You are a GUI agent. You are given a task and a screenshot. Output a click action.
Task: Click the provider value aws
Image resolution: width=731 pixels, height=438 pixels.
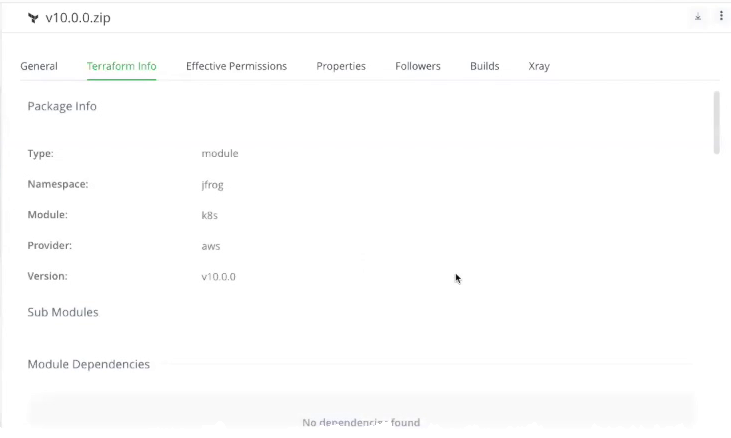[x=210, y=246]
